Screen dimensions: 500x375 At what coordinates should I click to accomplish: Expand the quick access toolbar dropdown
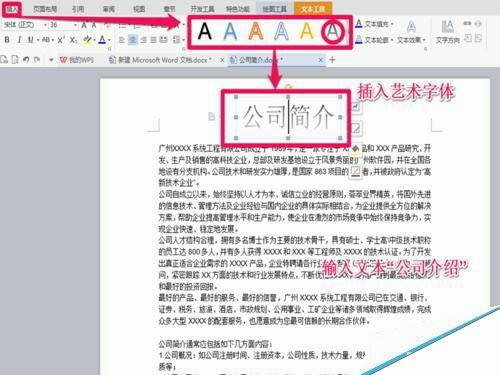pyautogui.click(x=51, y=60)
